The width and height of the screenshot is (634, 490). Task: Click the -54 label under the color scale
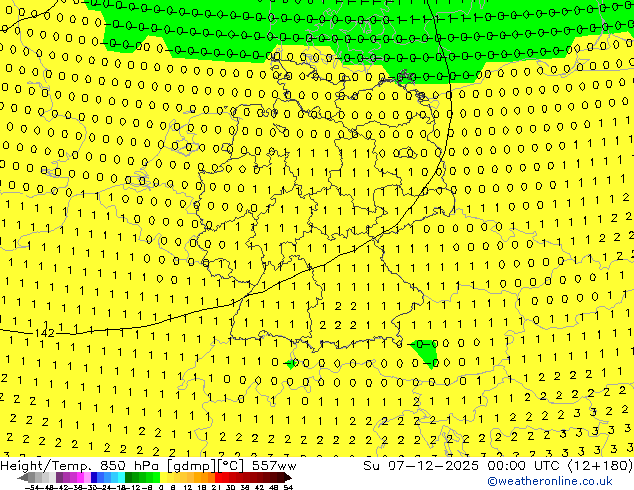point(32,487)
